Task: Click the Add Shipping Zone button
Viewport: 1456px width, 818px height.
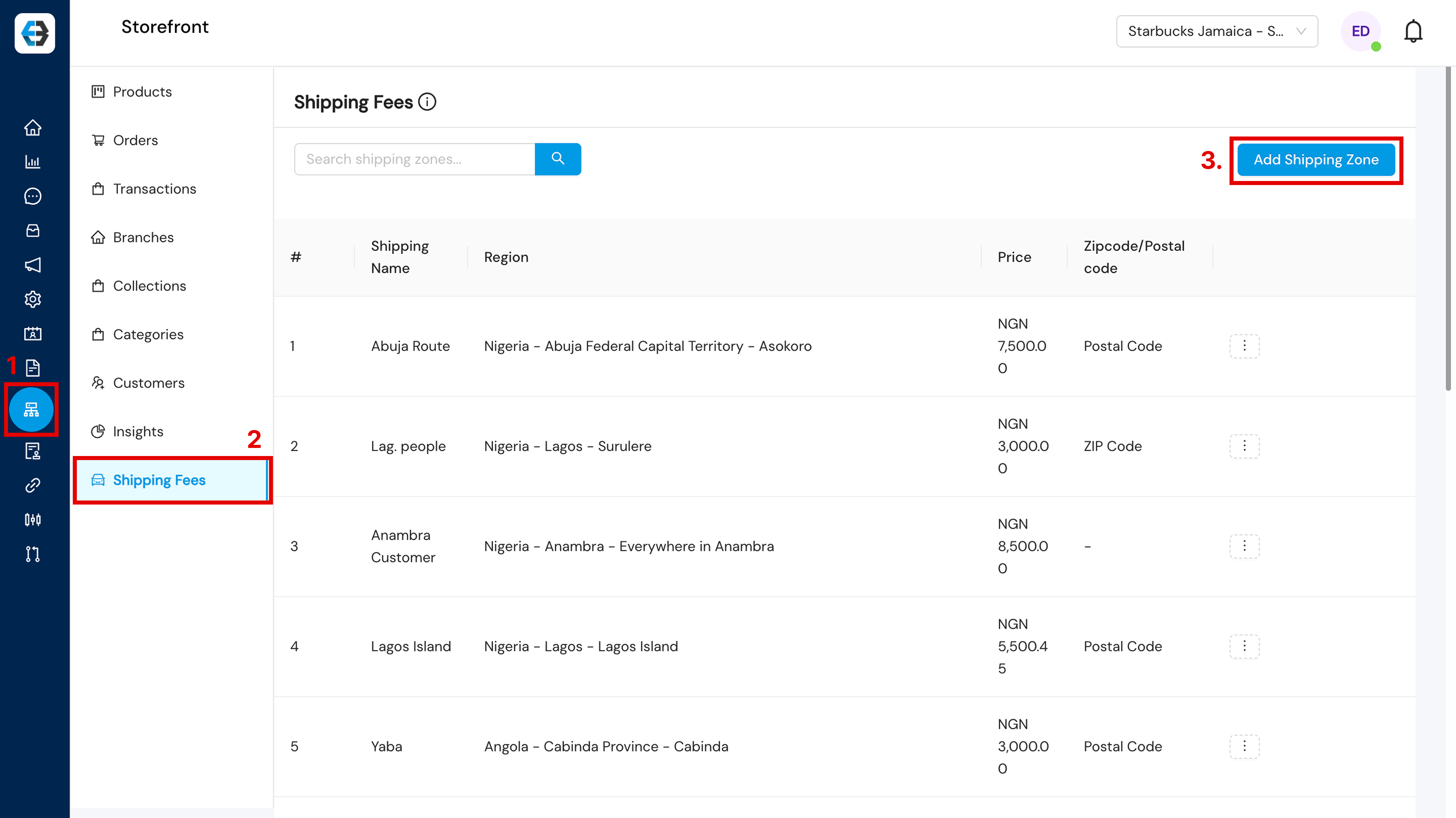Action: 1315,160
